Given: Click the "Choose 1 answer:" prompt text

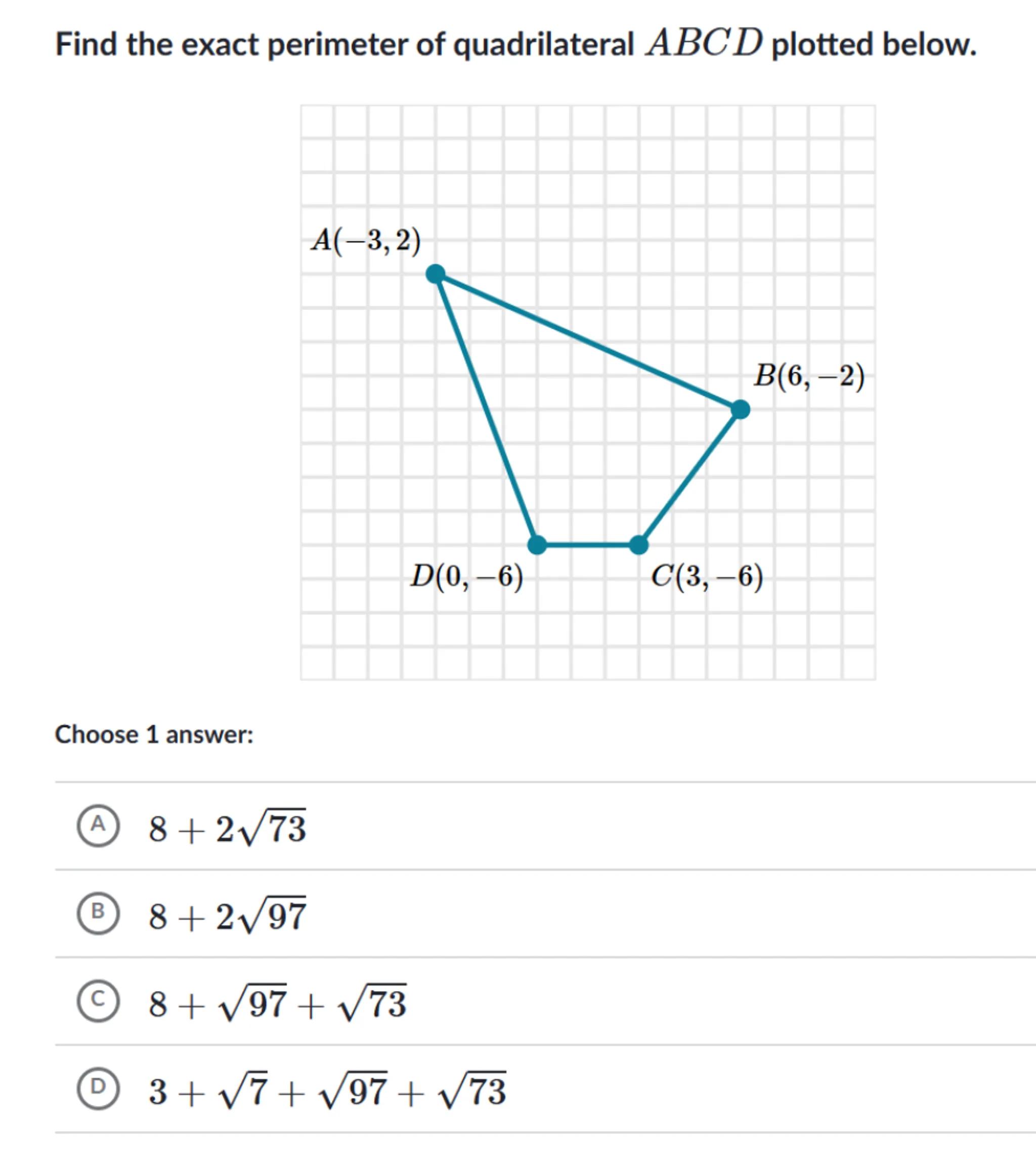Looking at the screenshot, I should click(x=154, y=735).
